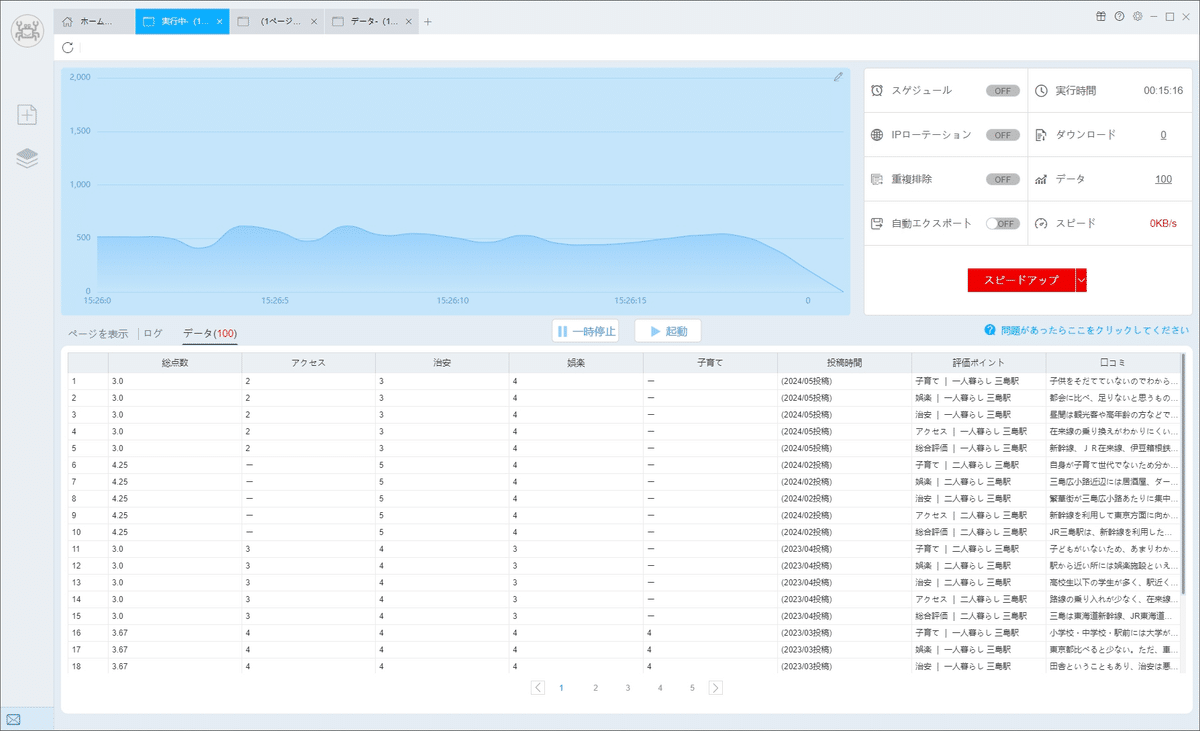This screenshot has height=731, width=1200.
Task: Go to previous page with left arrow
Action: pyautogui.click(x=538, y=687)
